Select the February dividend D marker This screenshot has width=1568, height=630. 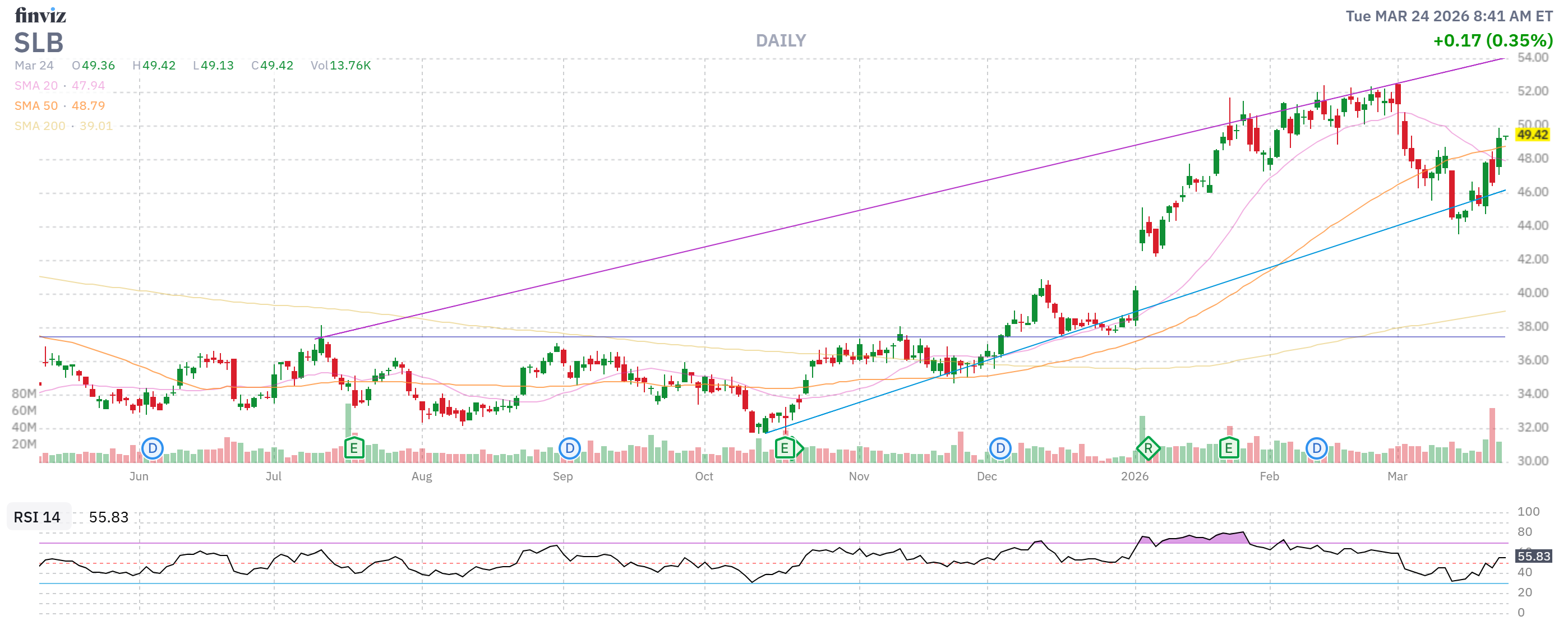click(x=1317, y=449)
